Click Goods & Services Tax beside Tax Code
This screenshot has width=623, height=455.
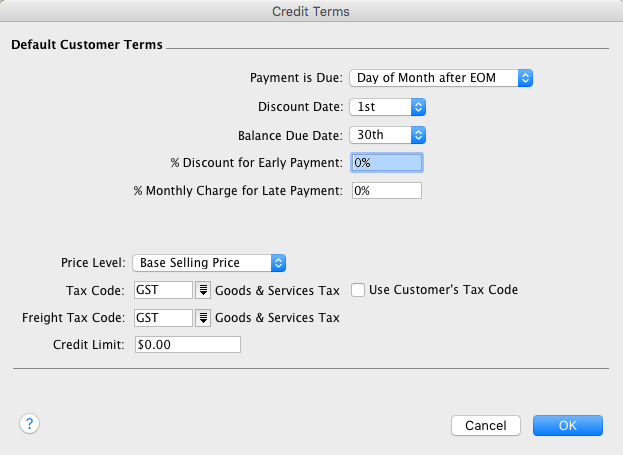[x=277, y=290]
